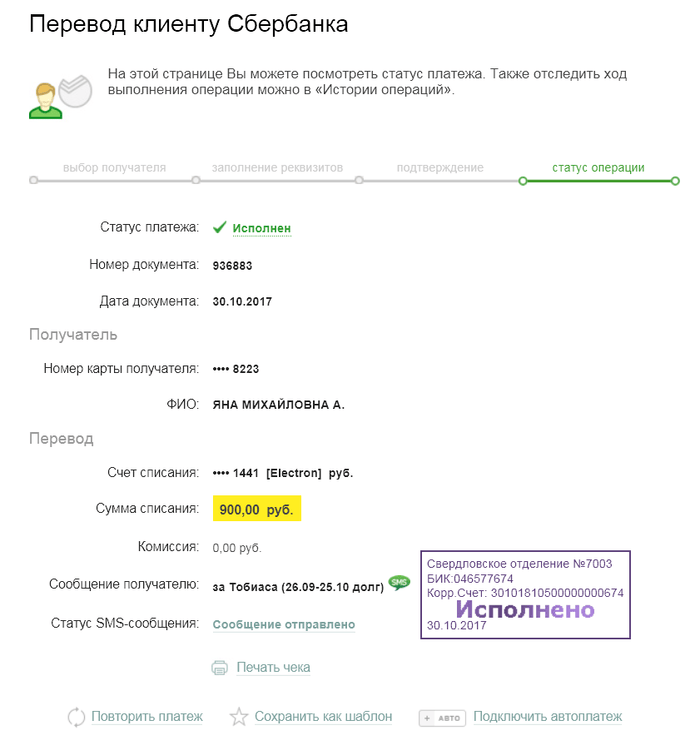Click the Sberbank pie logo icon
This screenshot has width=700, height=741.
pos(75,89)
